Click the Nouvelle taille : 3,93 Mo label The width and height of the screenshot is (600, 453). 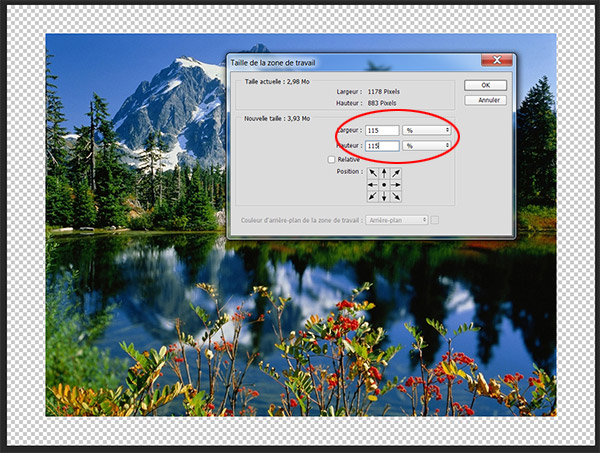277,119
